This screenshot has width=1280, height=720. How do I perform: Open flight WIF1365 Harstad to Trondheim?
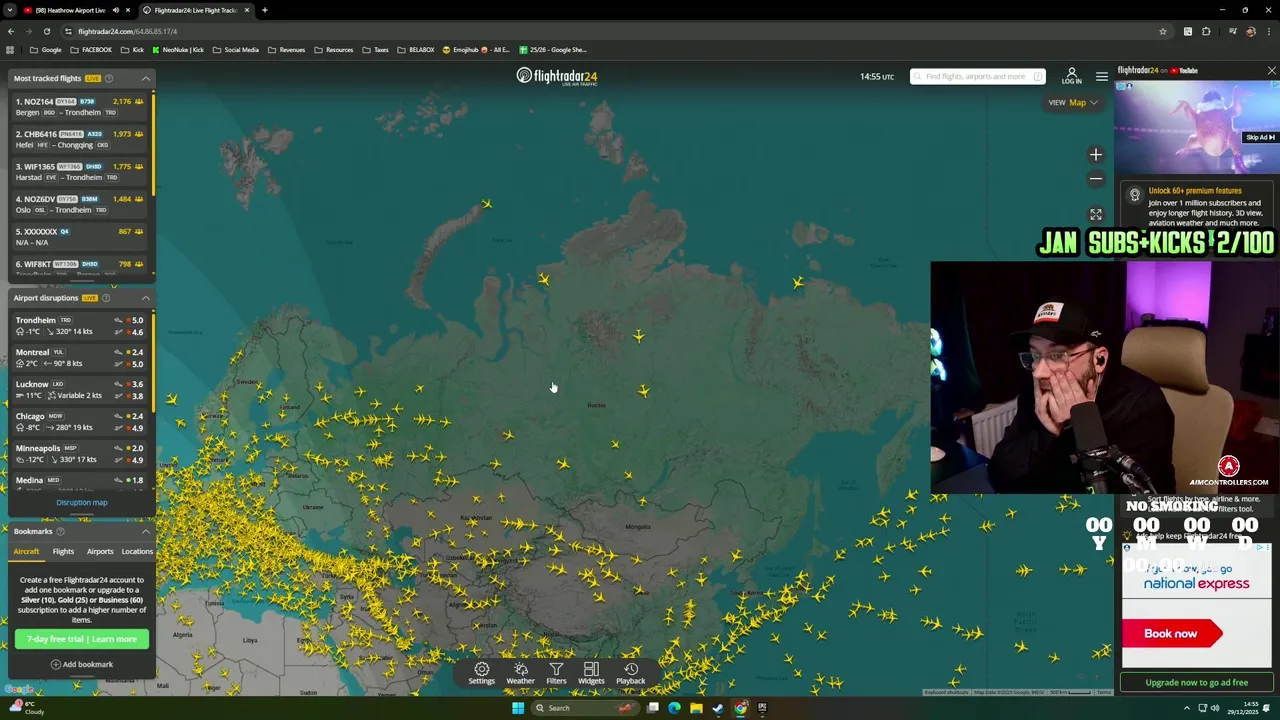(80, 171)
